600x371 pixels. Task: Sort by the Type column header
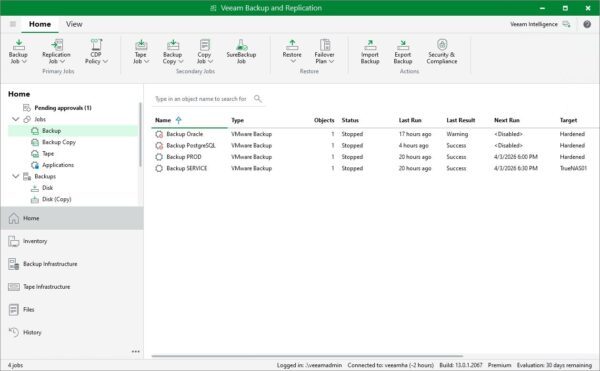click(x=237, y=120)
